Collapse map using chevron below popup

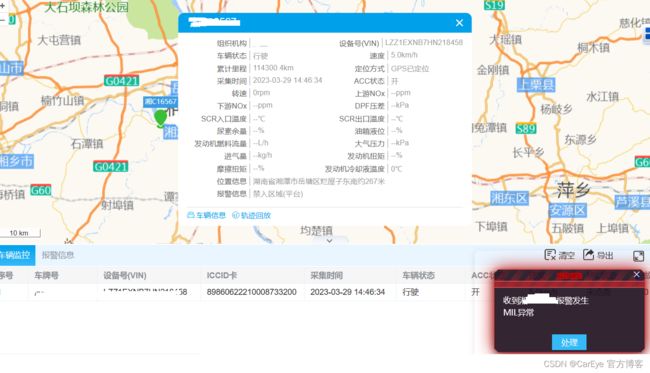(329, 241)
